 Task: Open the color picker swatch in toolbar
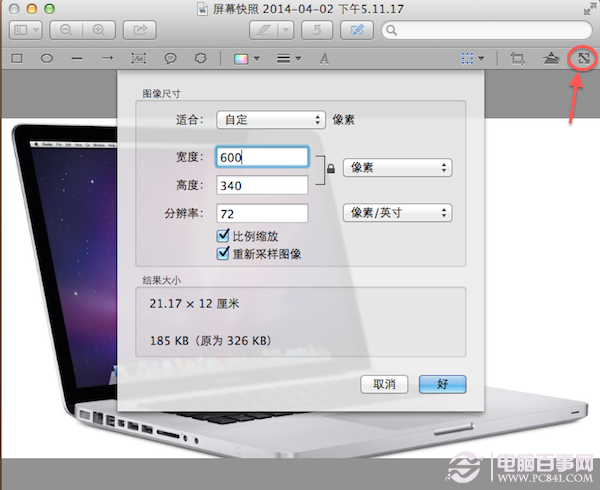[x=244, y=59]
